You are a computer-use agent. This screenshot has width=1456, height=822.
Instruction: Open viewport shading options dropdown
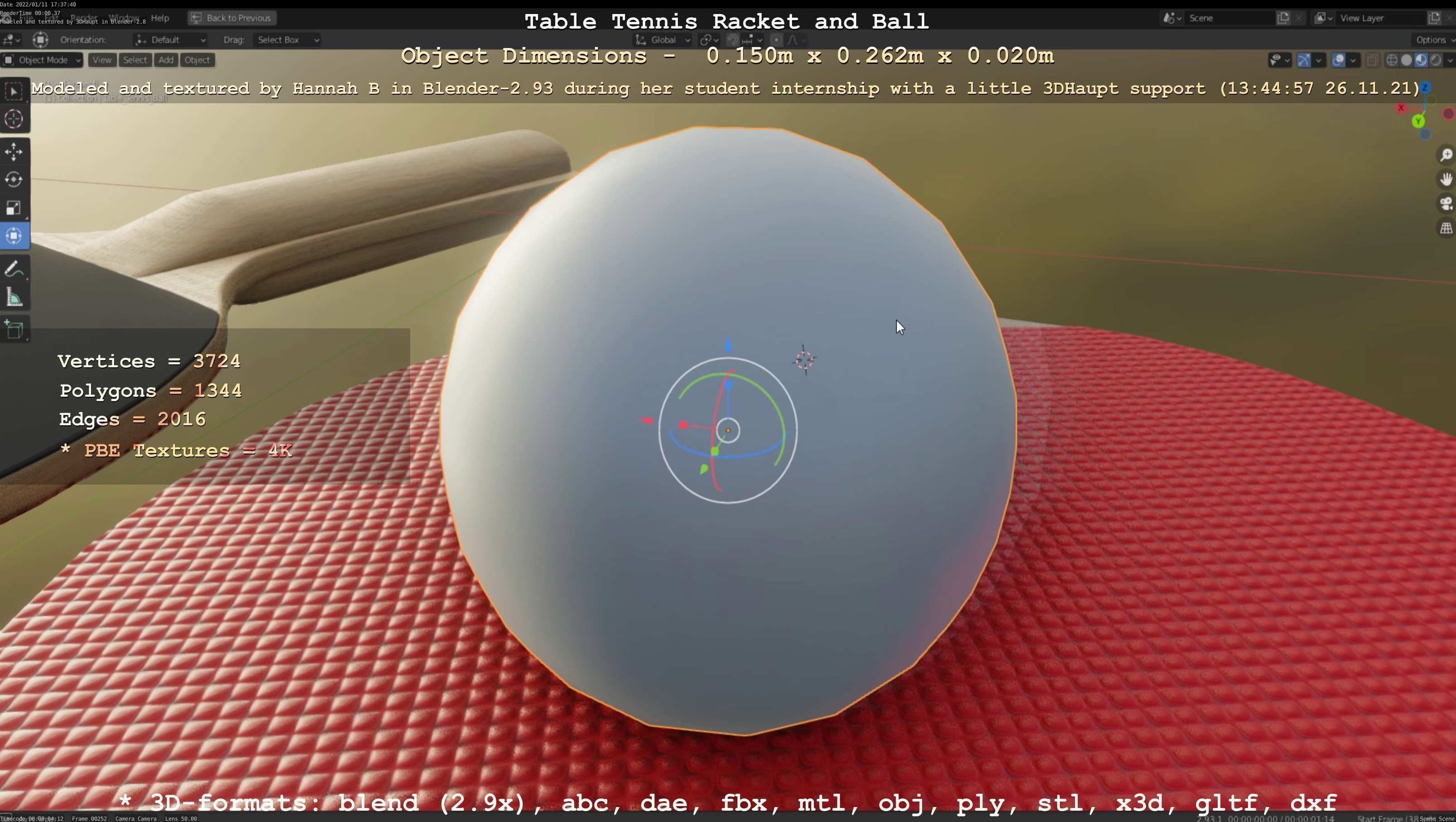click(1451, 60)
